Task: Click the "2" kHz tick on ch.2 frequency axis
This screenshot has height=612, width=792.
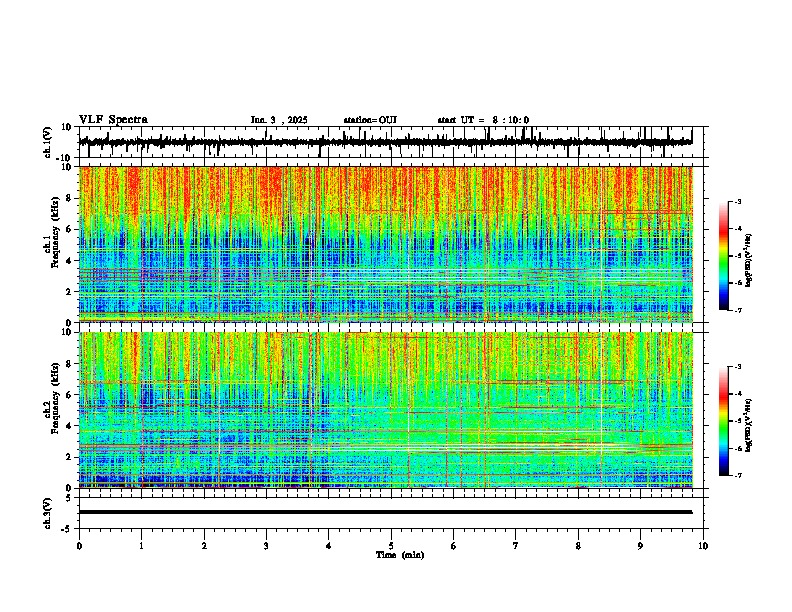Action: [x=69, y=457]
